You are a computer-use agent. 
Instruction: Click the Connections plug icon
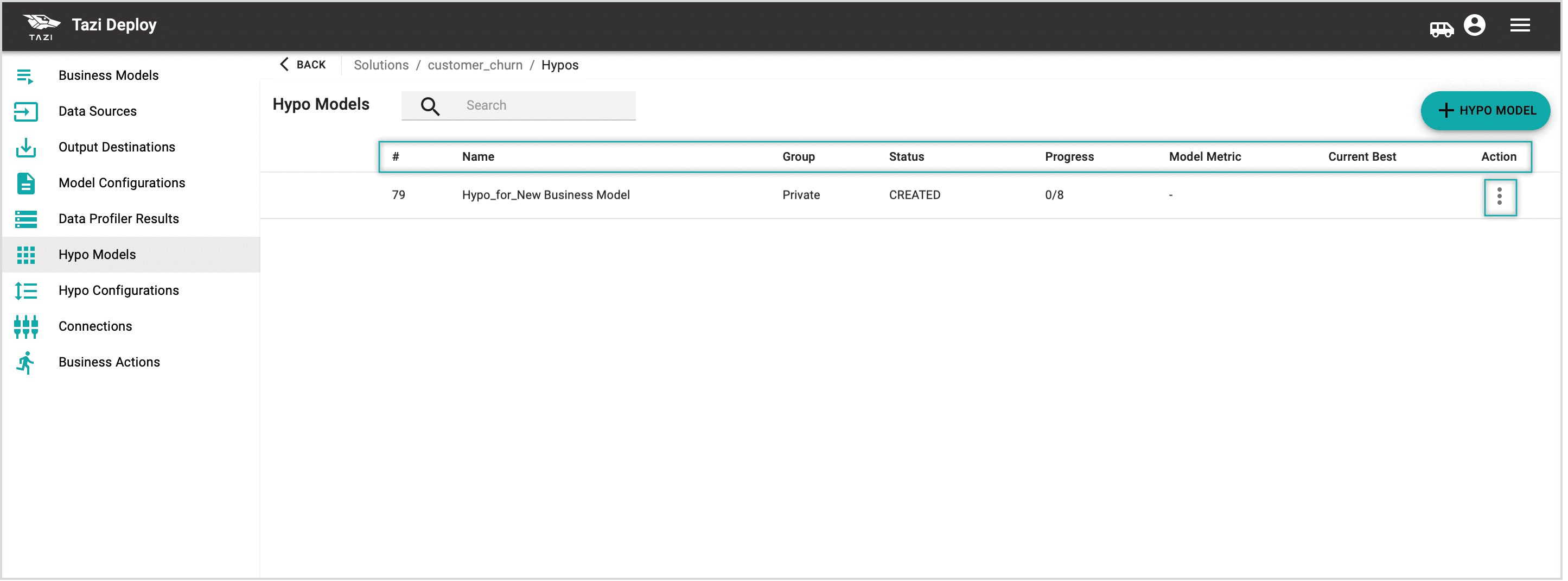coord(26,327)
